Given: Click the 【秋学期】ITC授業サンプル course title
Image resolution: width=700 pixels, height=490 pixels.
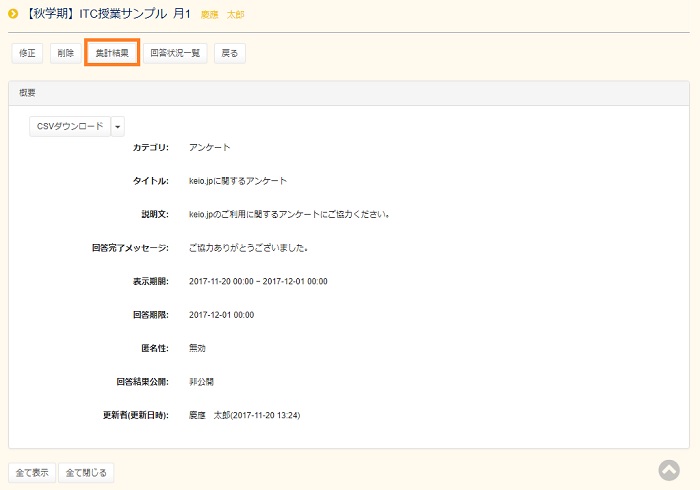Looking at the screenshot, I should (108, 14).
